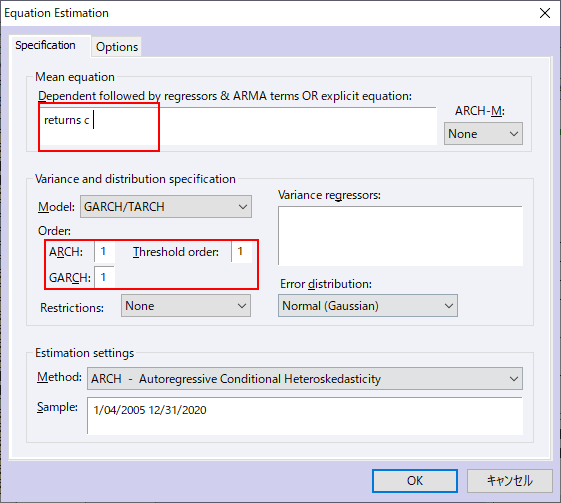Image resolution: width=561 pixels, height=503 pixels.
Task: Click the mean equation text box
Action: coord(238,126)
